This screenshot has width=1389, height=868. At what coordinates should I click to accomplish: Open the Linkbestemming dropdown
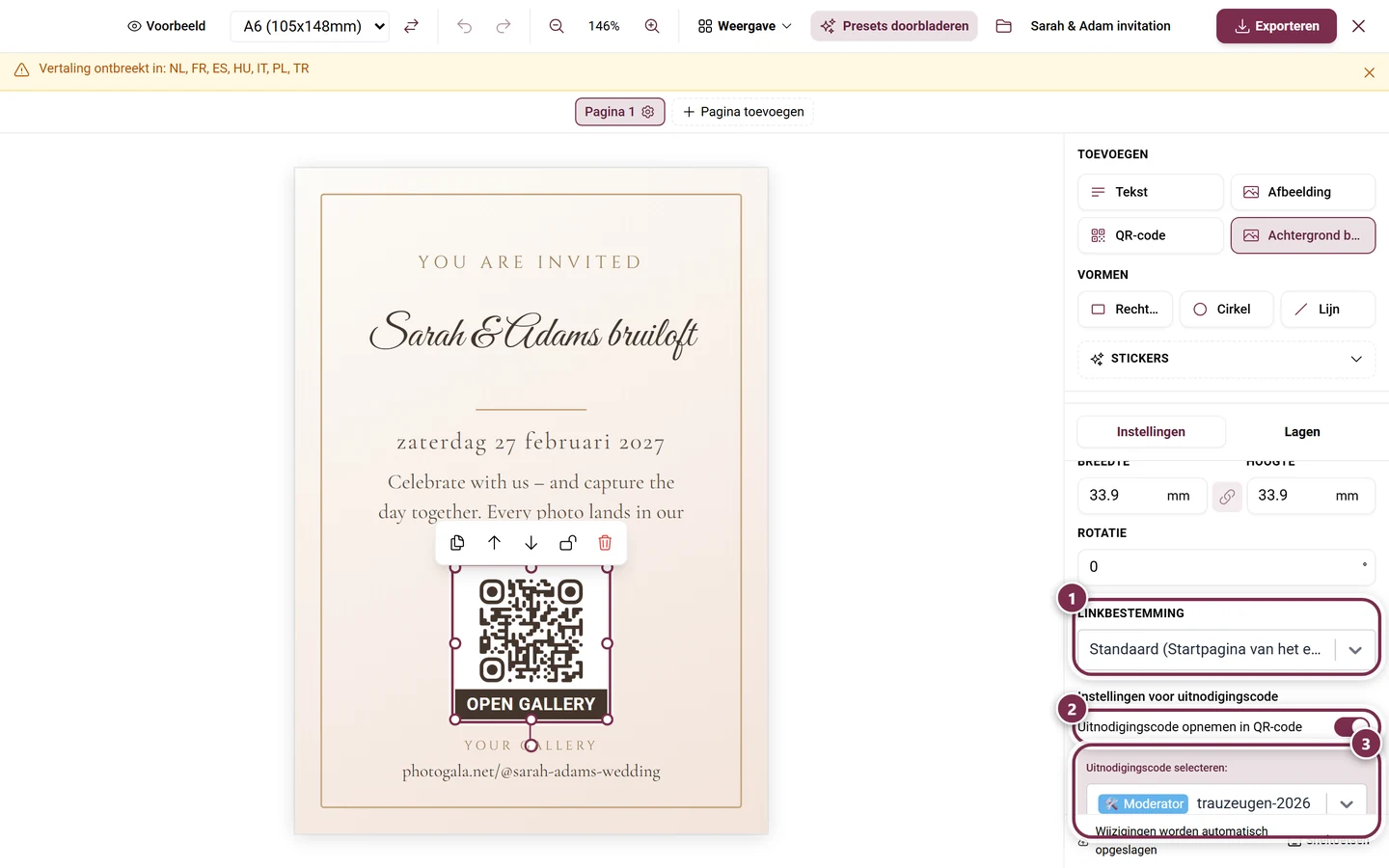pos(1226,649)
